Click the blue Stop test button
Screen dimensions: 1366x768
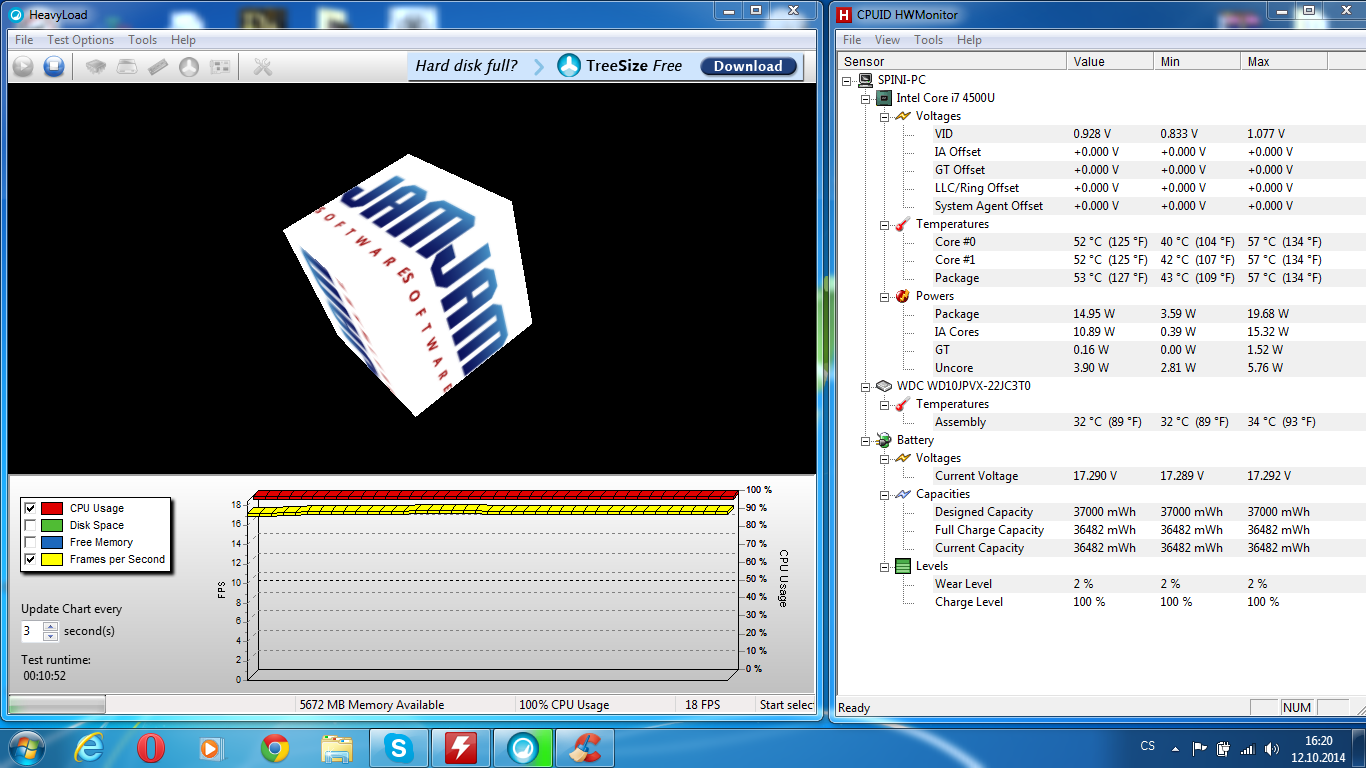[x=54, y=67]
